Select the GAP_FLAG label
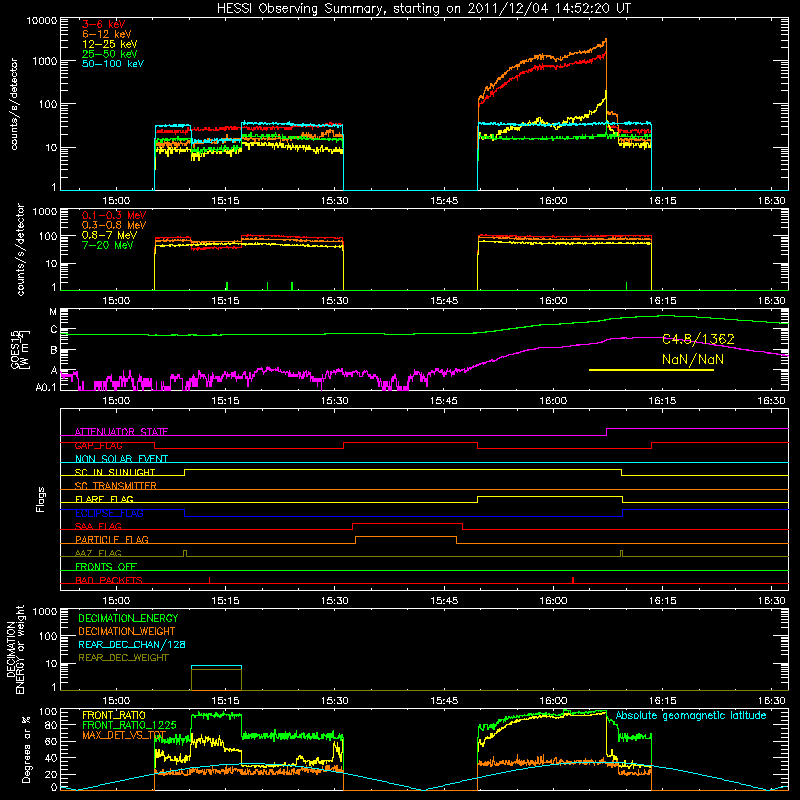Screen dimensions: 800x800 click(98, 445)
